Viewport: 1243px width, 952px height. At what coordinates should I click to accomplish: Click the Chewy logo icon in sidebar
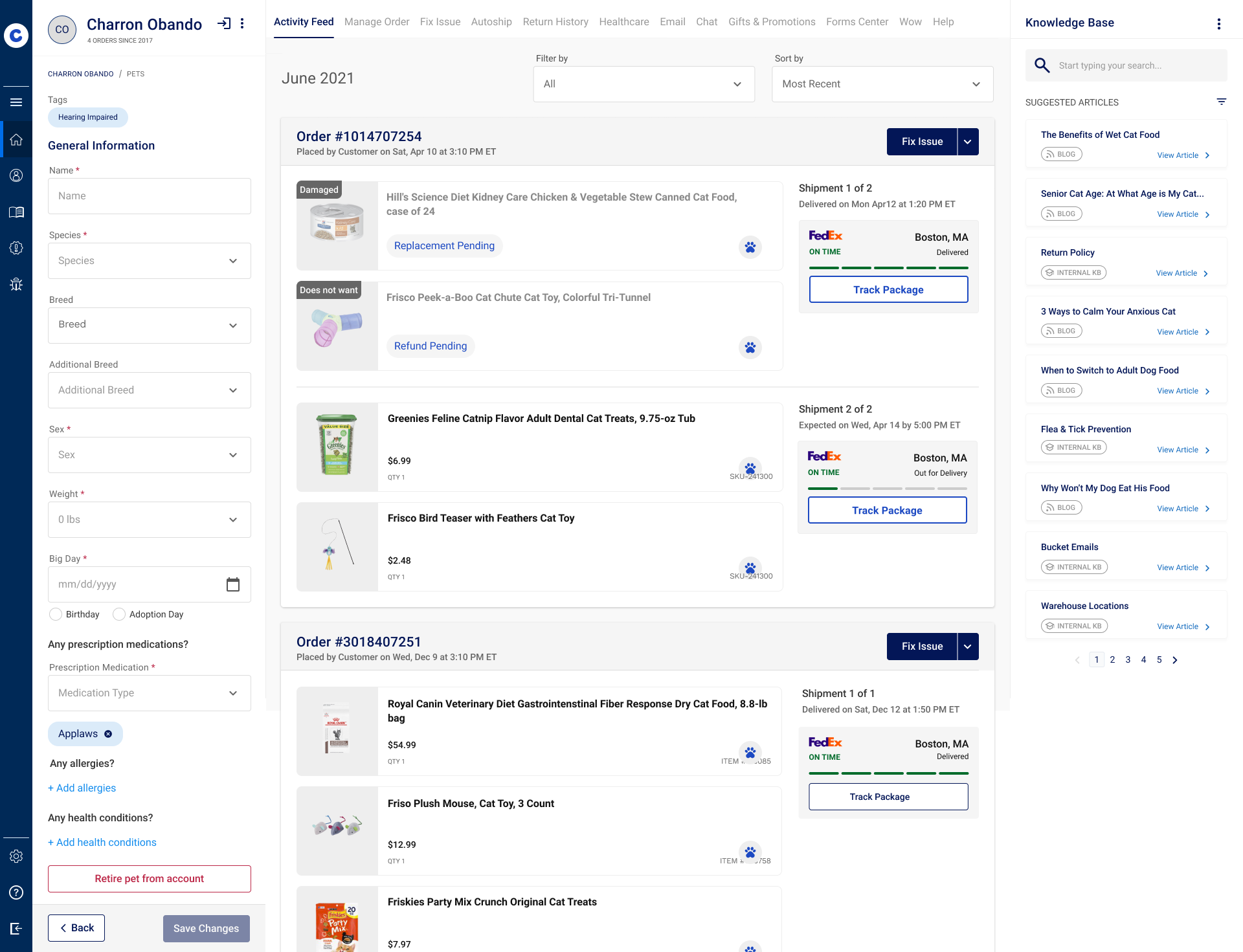(x=16, y=35)
